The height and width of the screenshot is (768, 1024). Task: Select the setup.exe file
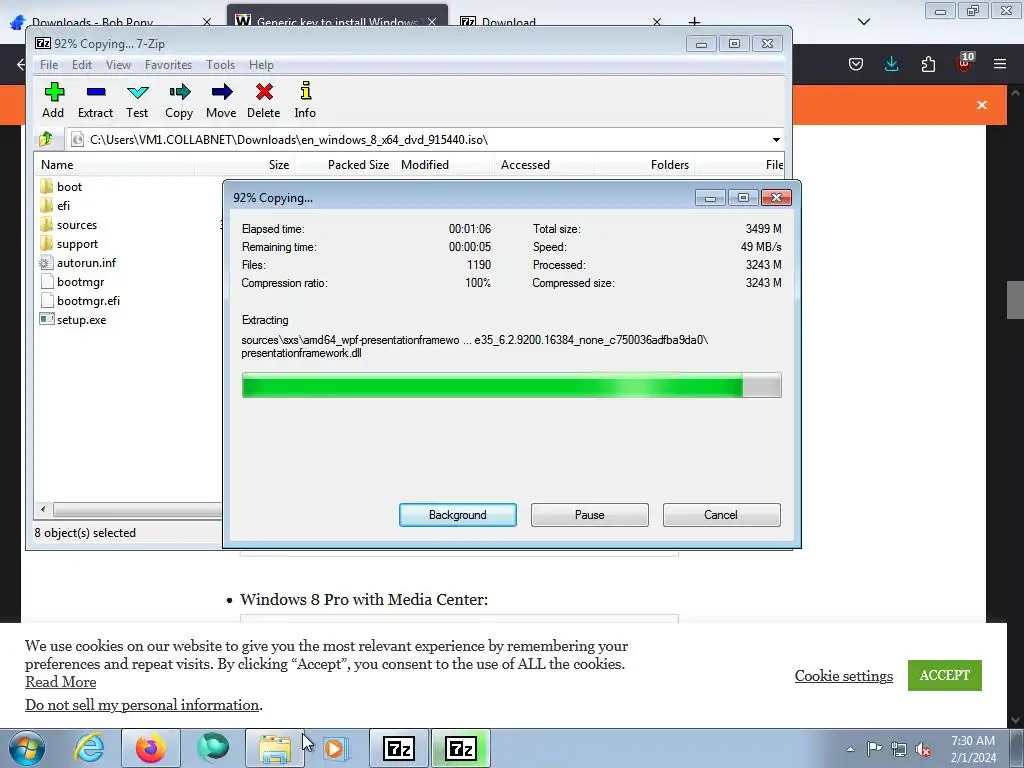pyautogui.click(x=73, y=319)
